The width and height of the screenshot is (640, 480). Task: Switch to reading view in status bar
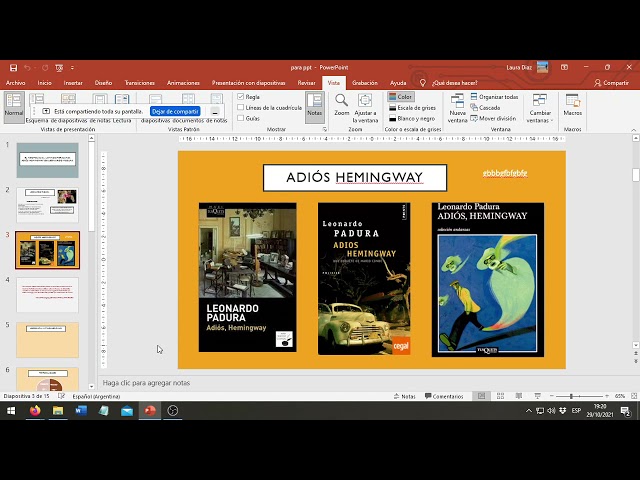coord(519,396)
